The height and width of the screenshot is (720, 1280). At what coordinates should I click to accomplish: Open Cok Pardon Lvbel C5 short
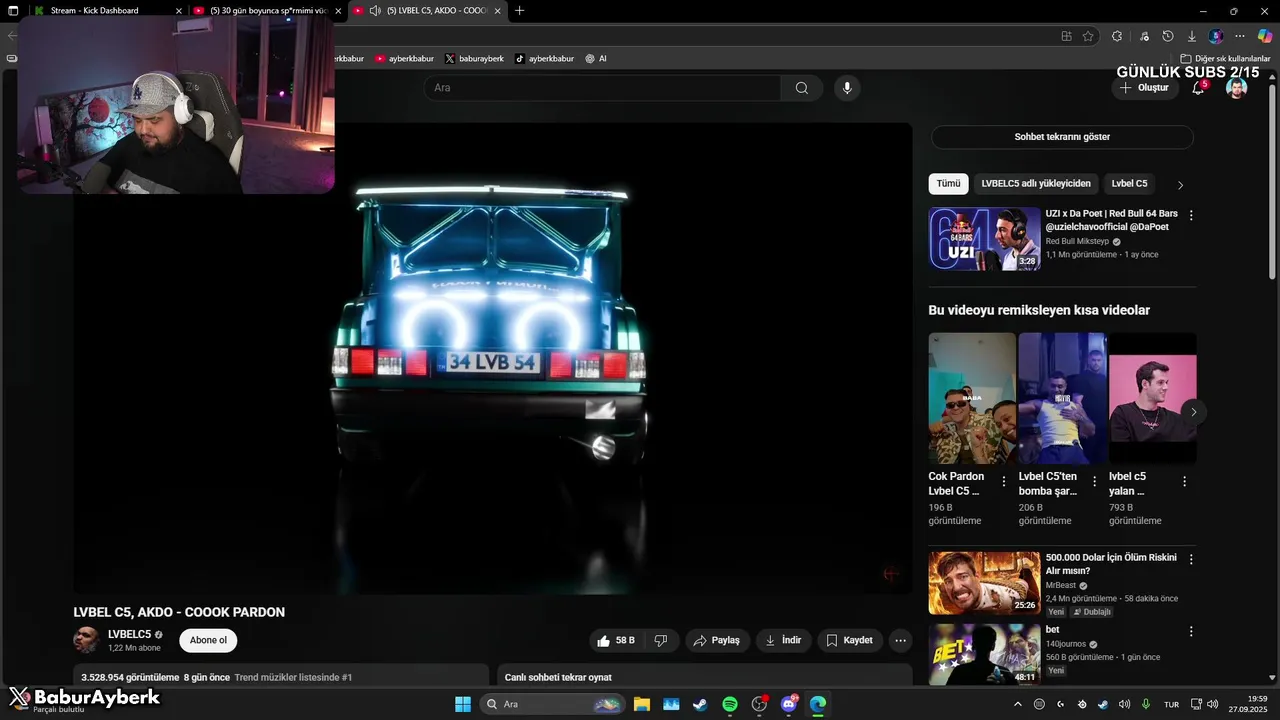point(971,398)
